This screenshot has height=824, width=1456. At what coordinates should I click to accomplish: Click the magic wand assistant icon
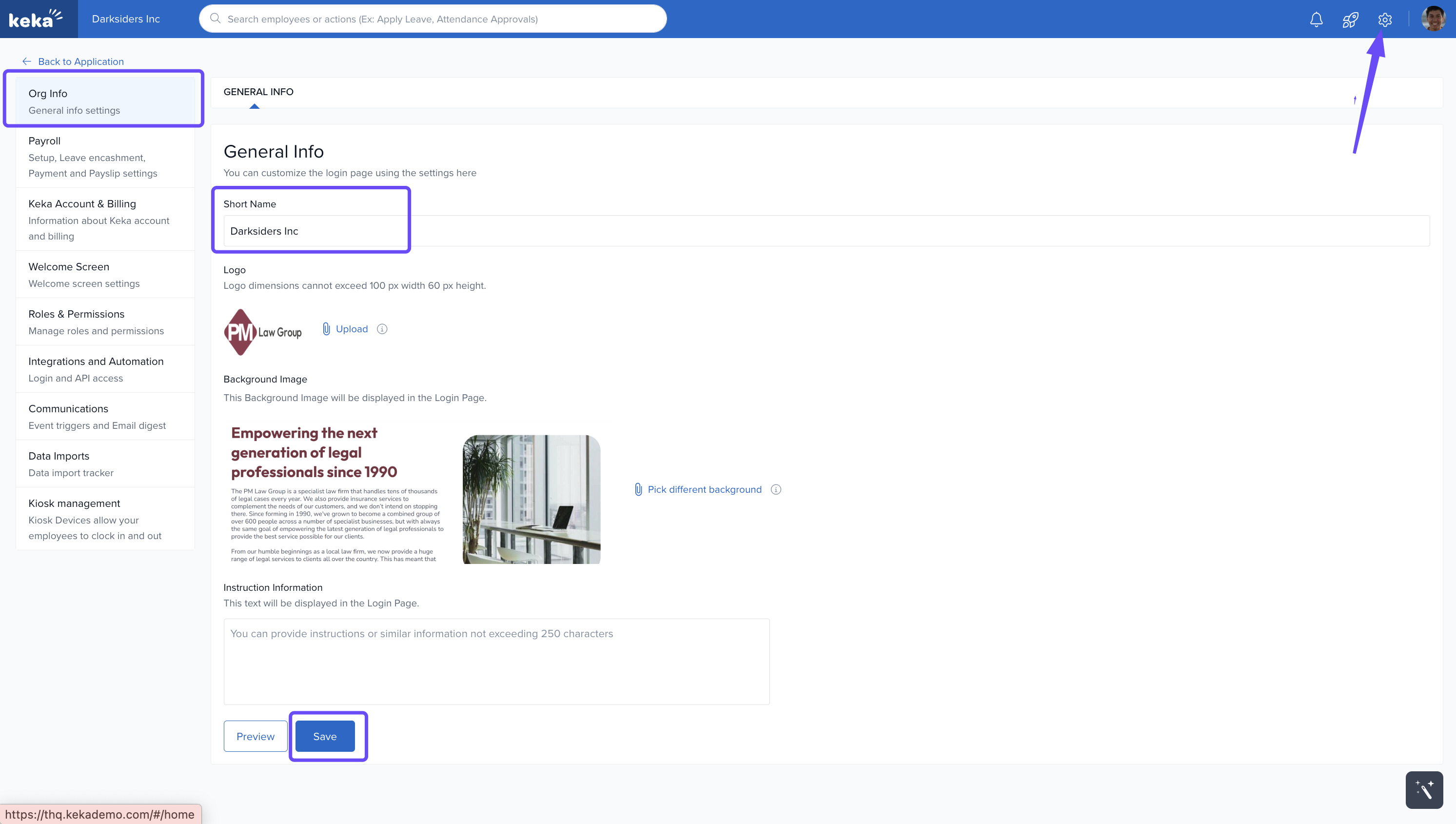(1424, 789)
